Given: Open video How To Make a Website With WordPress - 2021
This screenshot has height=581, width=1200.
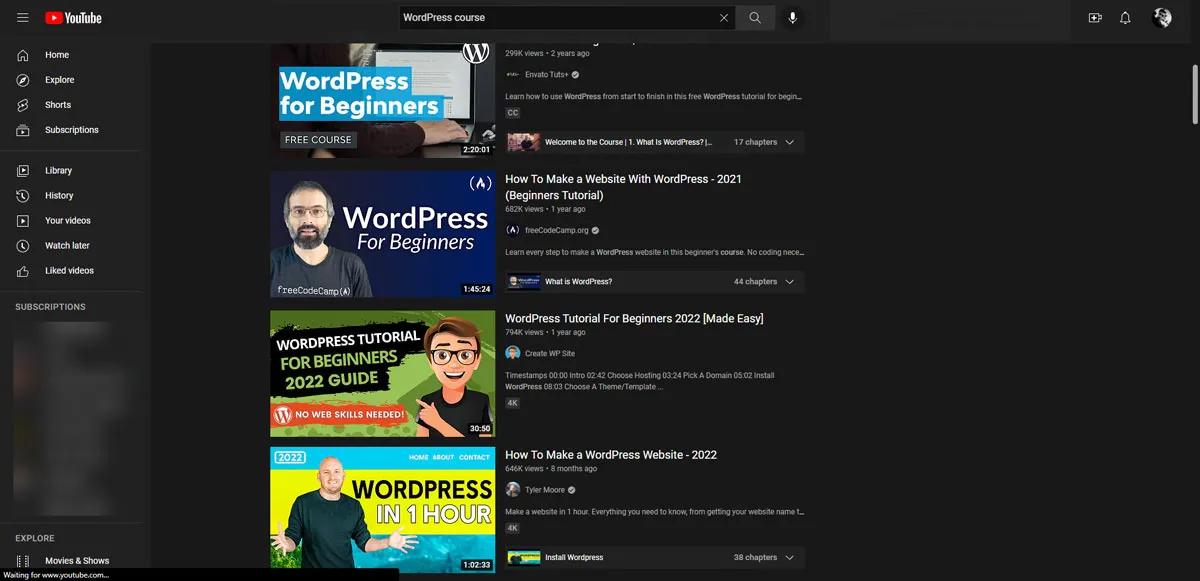Looking at the screenshot, I should [623, 187].
